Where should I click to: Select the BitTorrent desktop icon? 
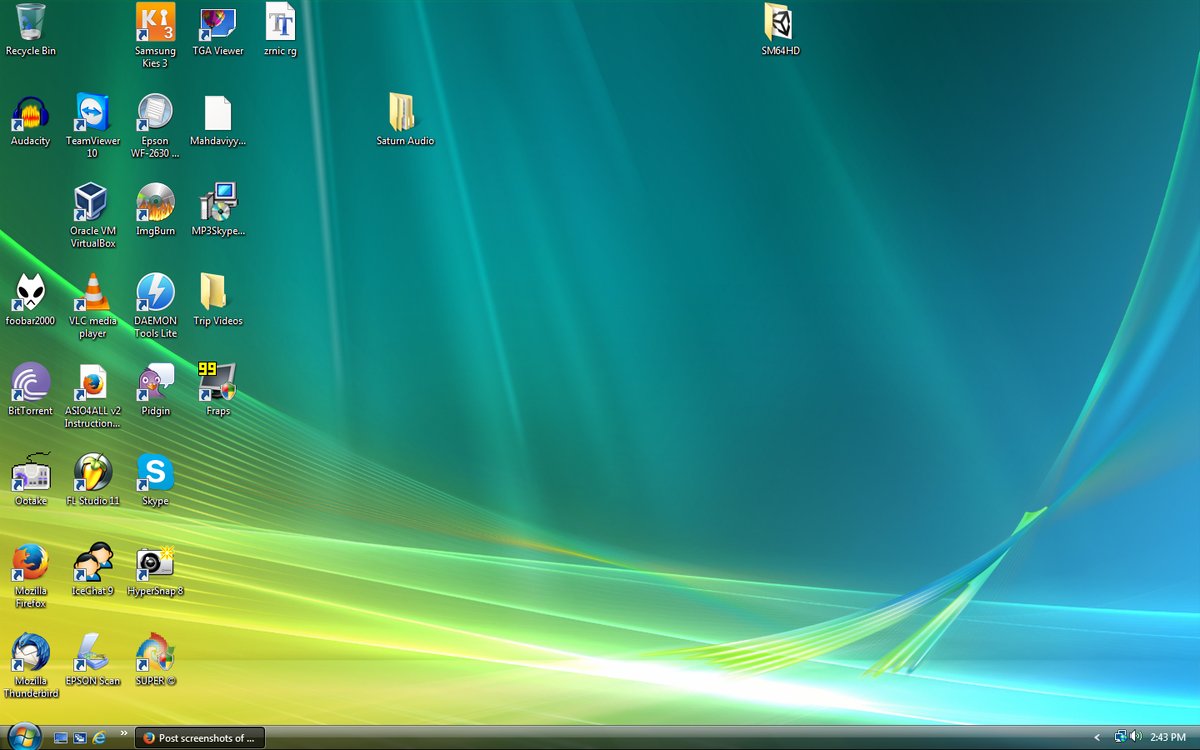tap(30, 383)
